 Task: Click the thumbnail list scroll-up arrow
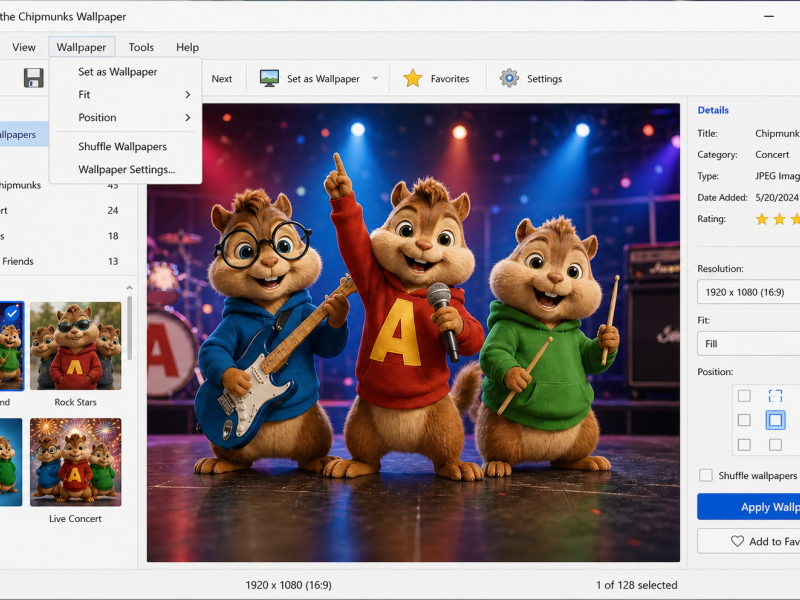tap(129, 288)
